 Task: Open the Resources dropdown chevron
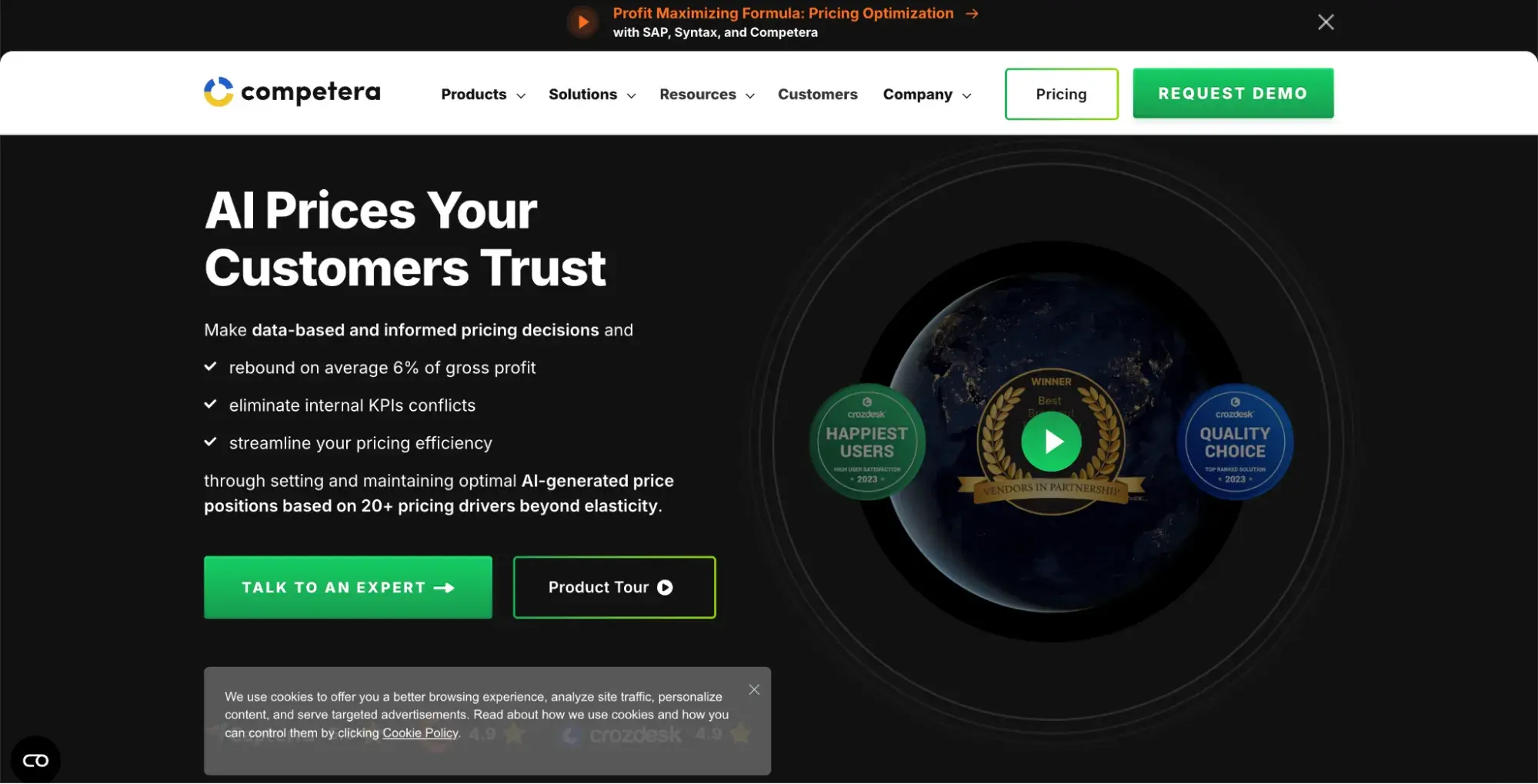750,95
